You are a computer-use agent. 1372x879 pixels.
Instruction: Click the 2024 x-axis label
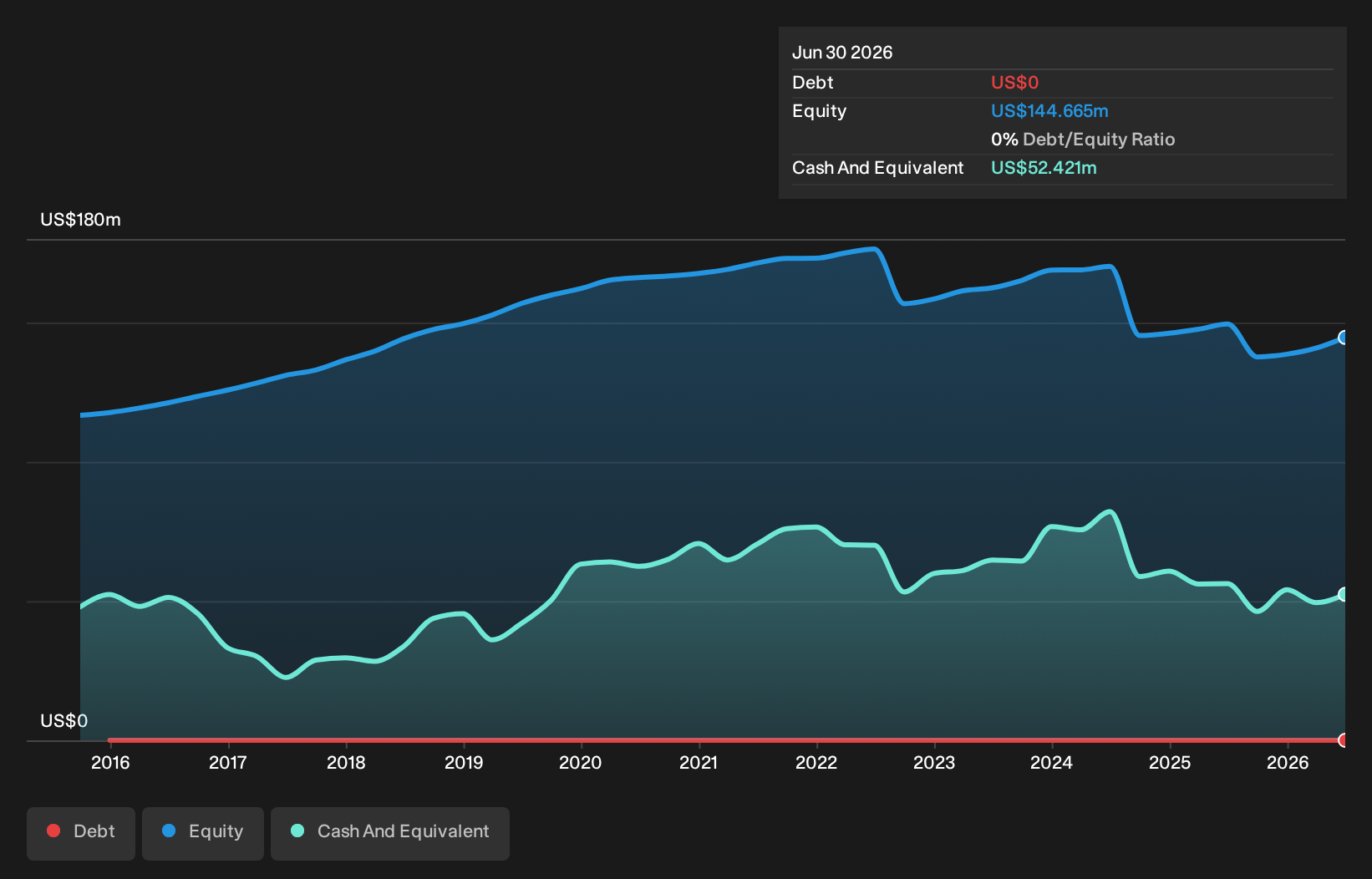(x=1052, y=763)
